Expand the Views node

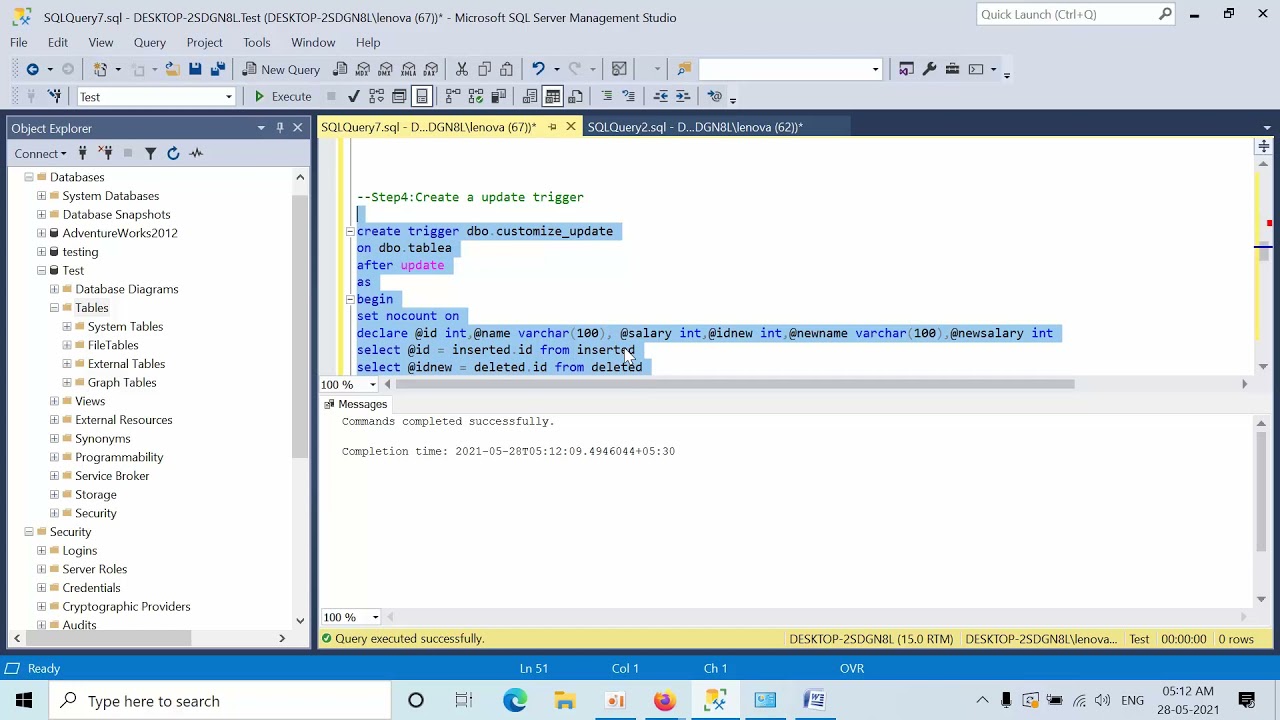pyautogui.click(x=54, y=401)
